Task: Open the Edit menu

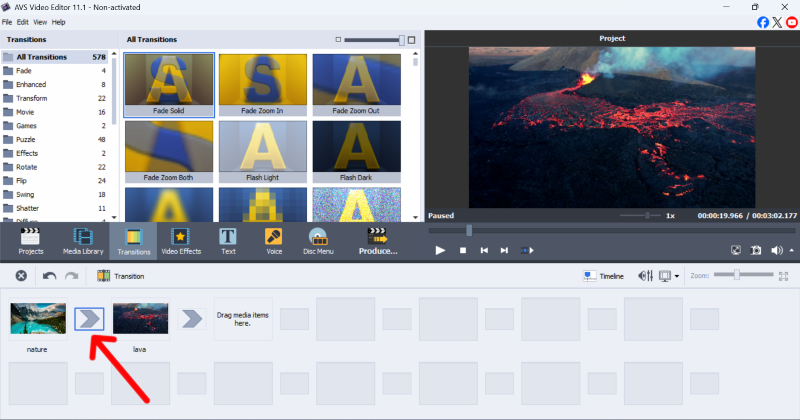Action: (25, 22)
